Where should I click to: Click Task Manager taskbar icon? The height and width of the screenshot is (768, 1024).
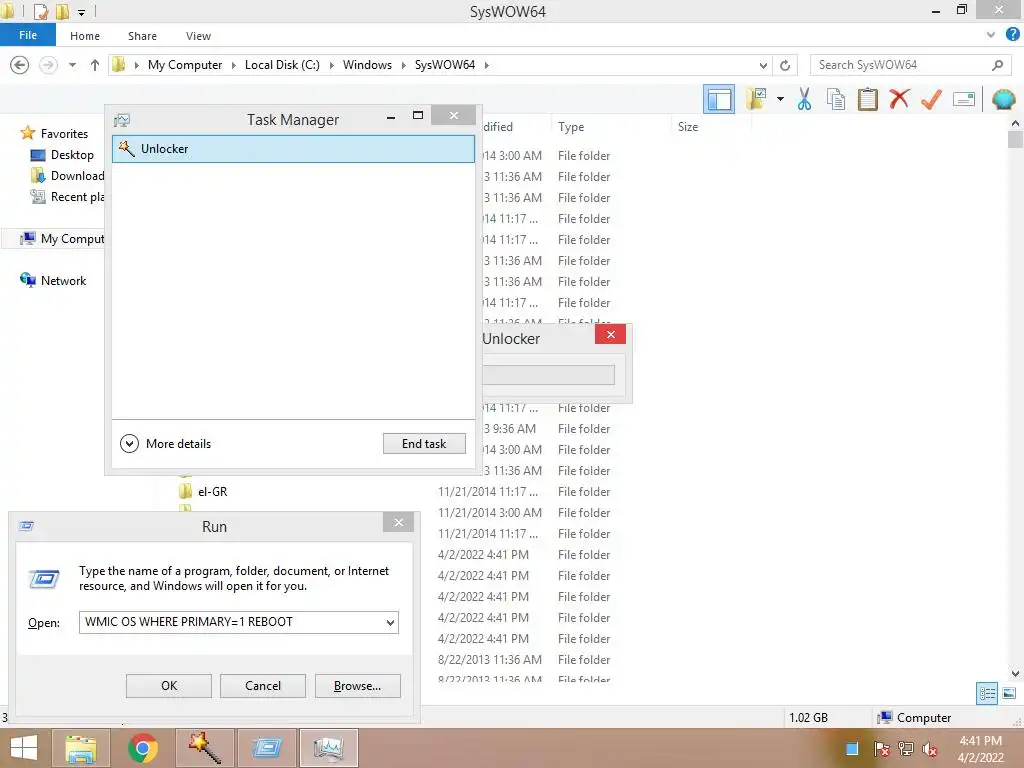(328, 748)
